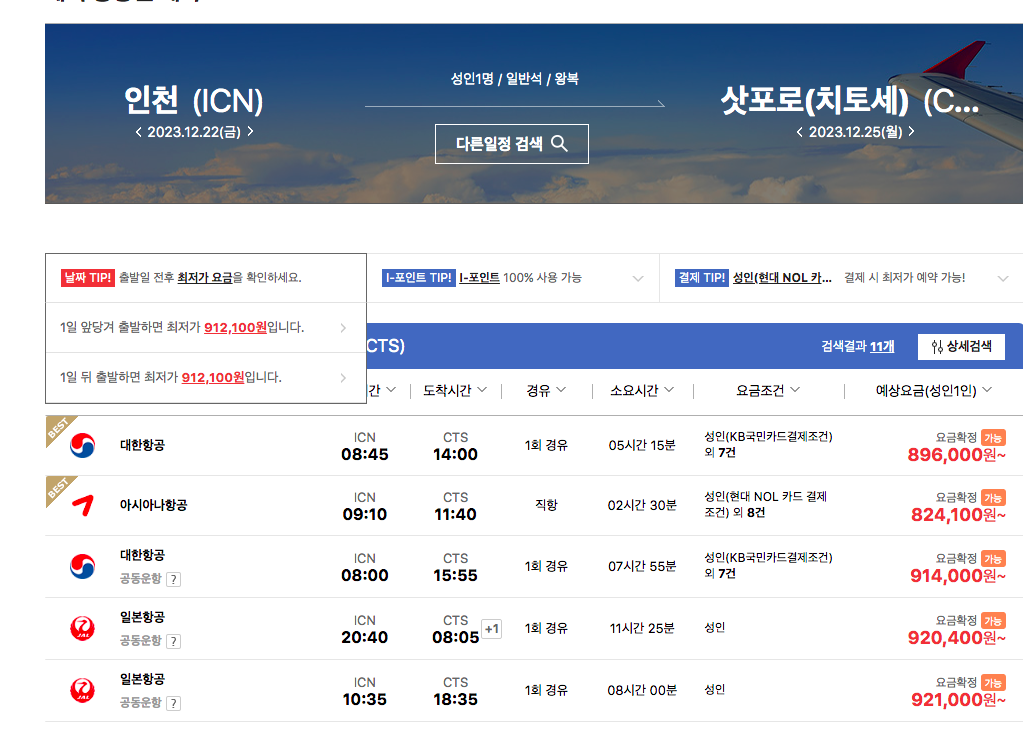The height and width of the screenshot is (734, 1023).
Task: Expand the I-포인트 TIP dropdown
Action: tap(638, 279)
